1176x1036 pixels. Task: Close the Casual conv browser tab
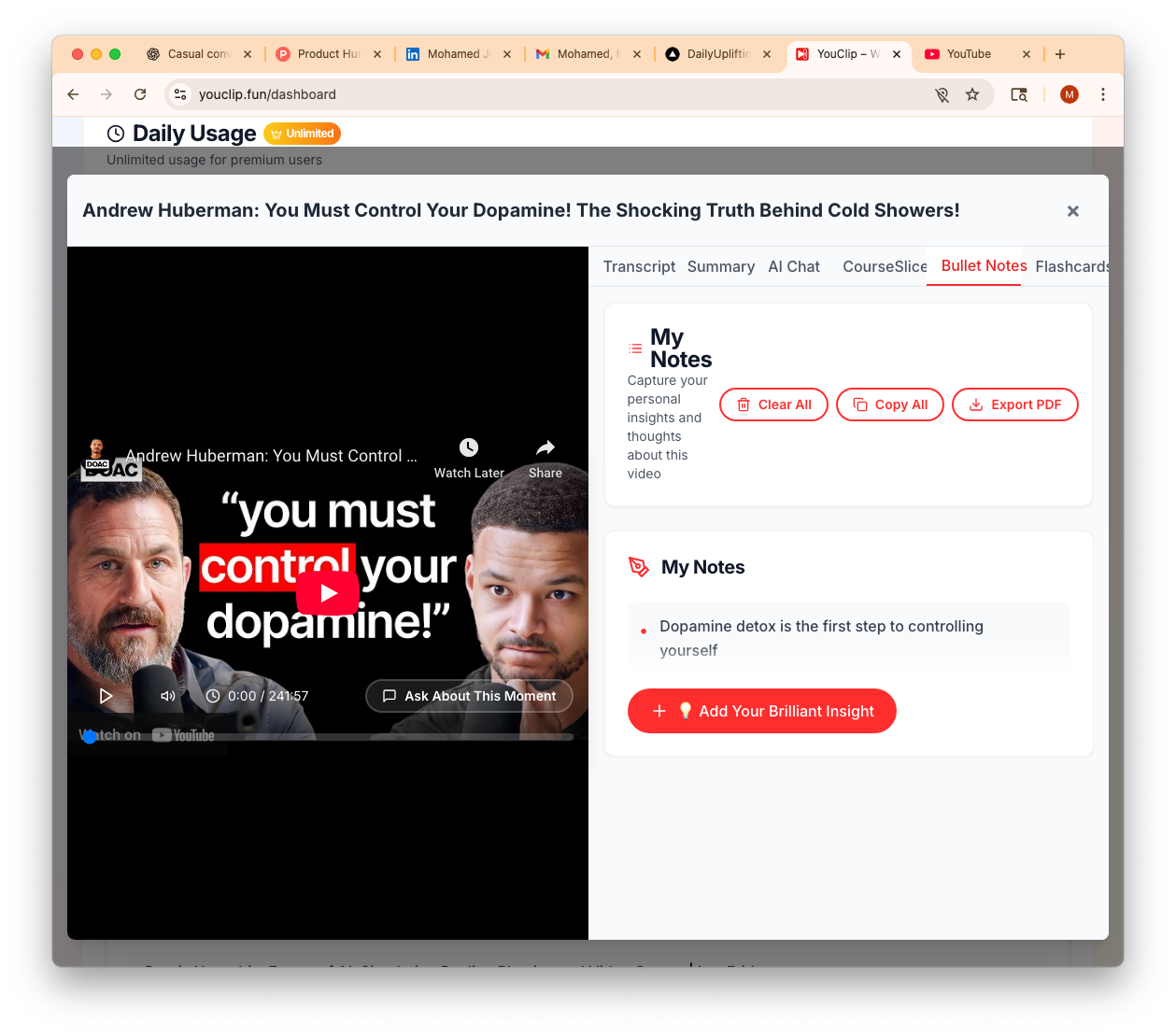248,54
